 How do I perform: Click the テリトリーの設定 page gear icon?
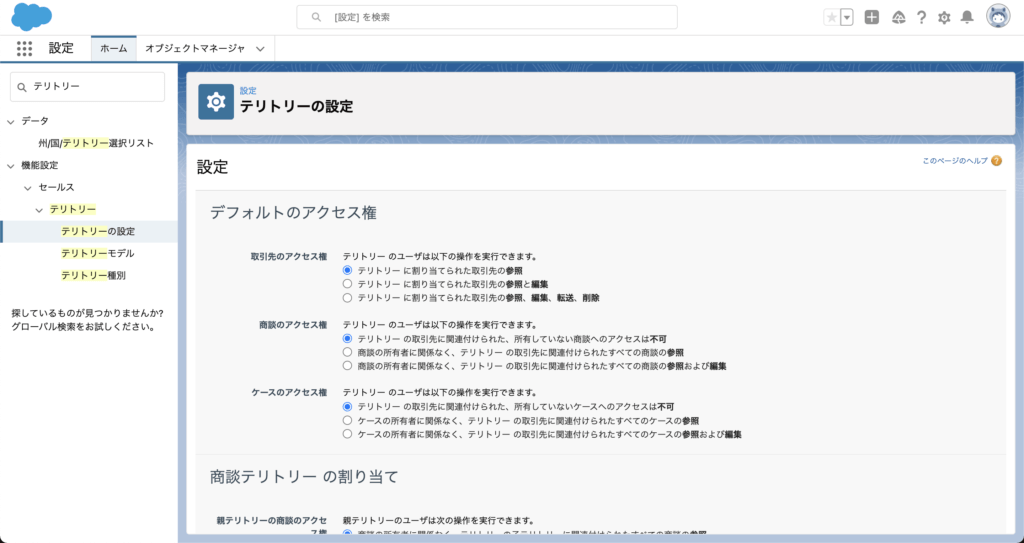click(216, 102)
